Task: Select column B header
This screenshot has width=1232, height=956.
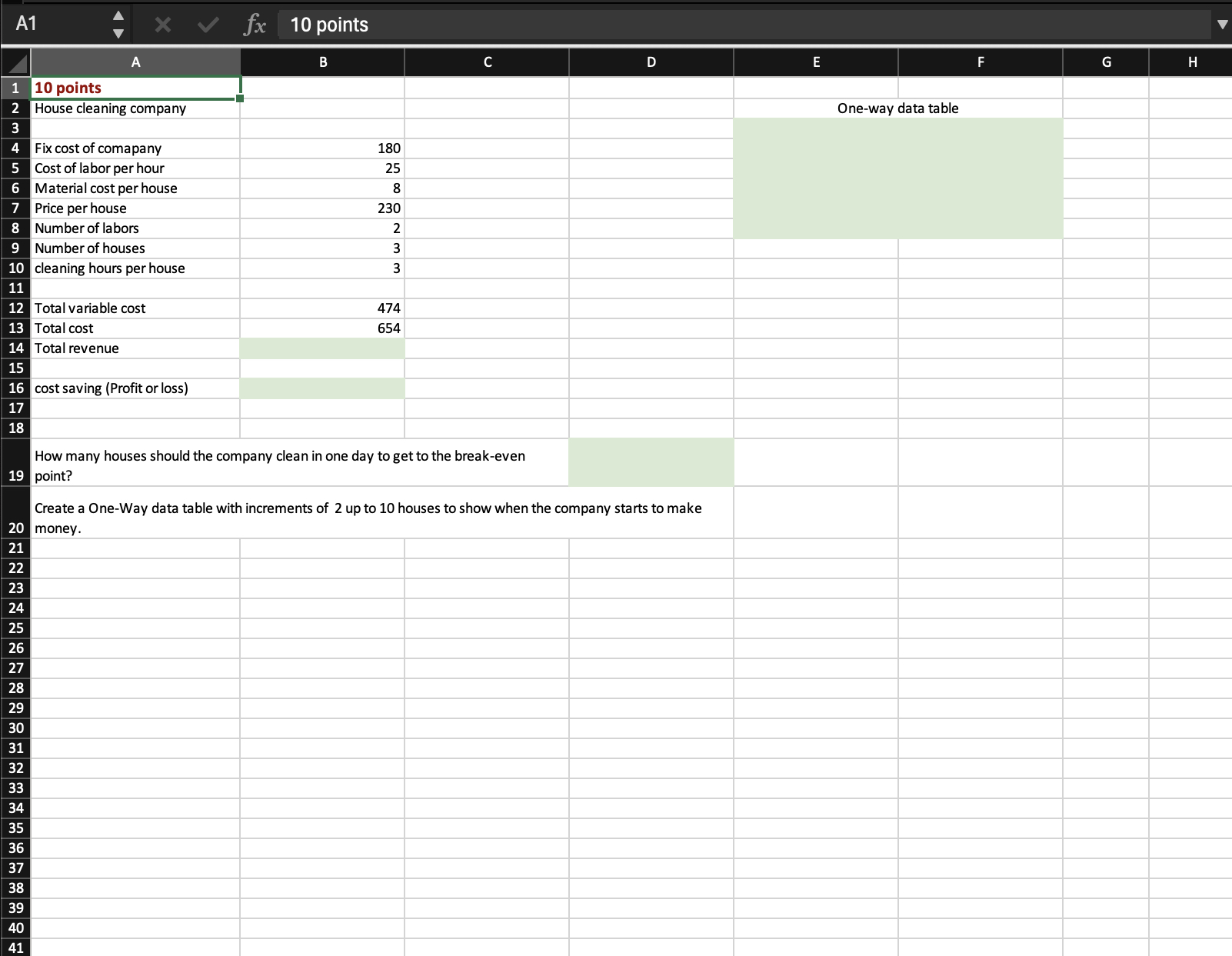Action: 323,62
